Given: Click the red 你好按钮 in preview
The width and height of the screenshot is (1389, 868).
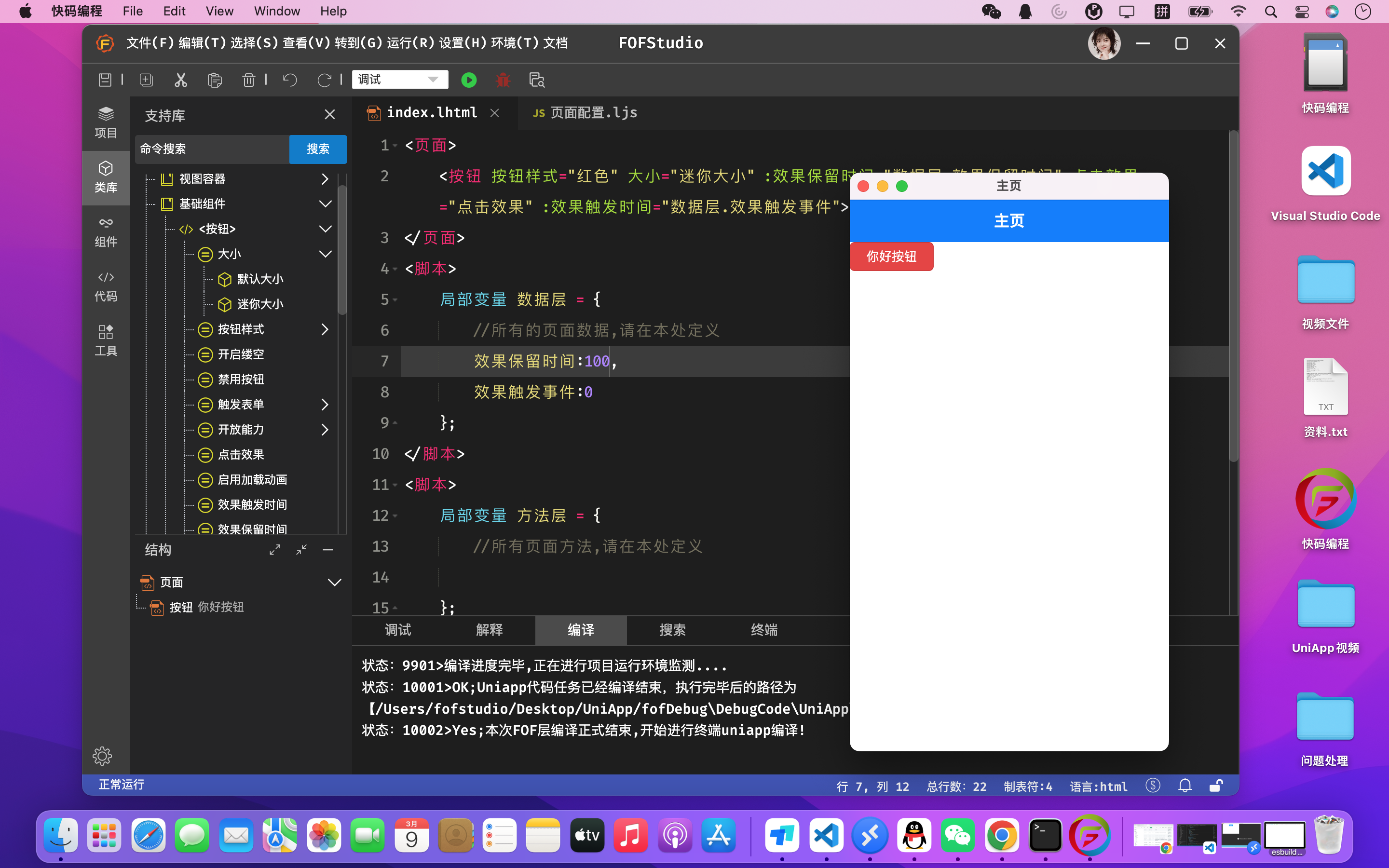Looking at the screenshot, I should point(891,256).
